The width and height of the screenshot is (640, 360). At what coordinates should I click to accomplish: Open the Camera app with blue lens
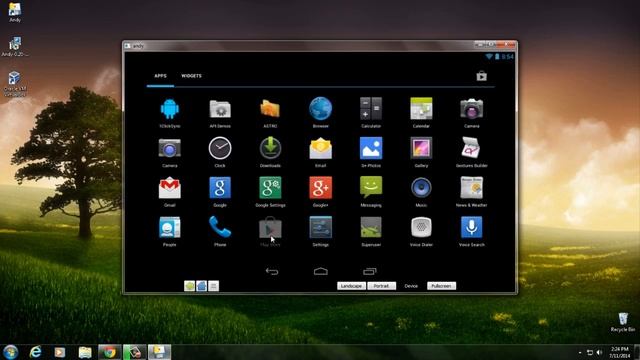click(170, 149)
